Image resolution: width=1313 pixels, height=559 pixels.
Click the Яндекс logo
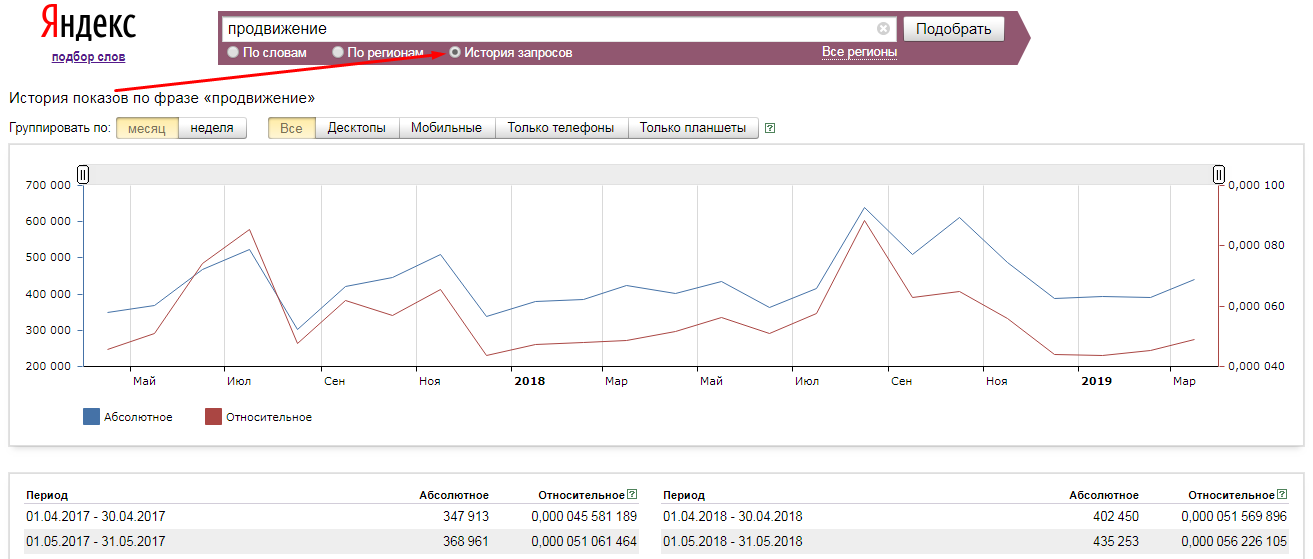click(x=89, y=25)
